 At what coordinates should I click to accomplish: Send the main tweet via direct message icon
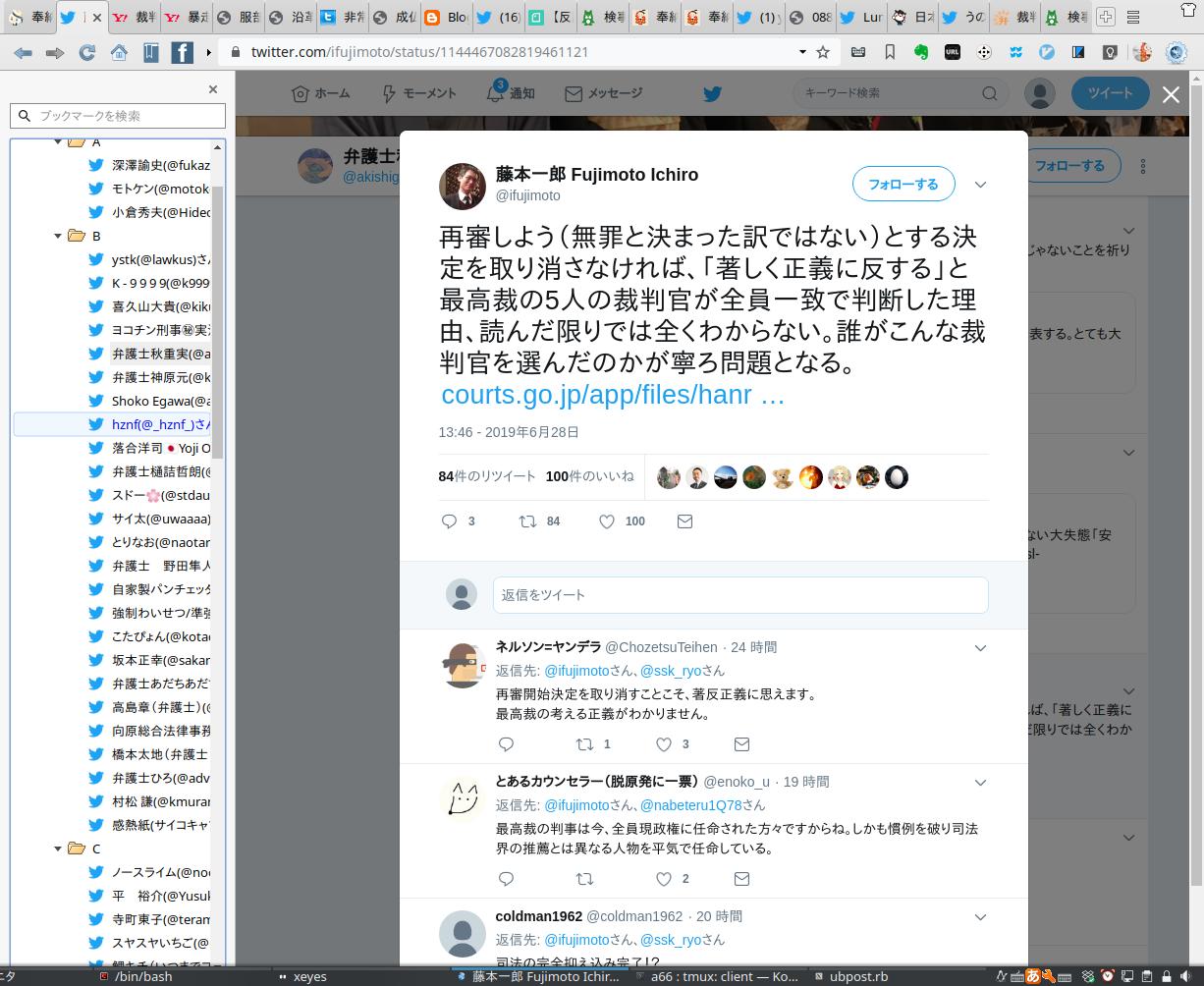(x=684, y=521)
